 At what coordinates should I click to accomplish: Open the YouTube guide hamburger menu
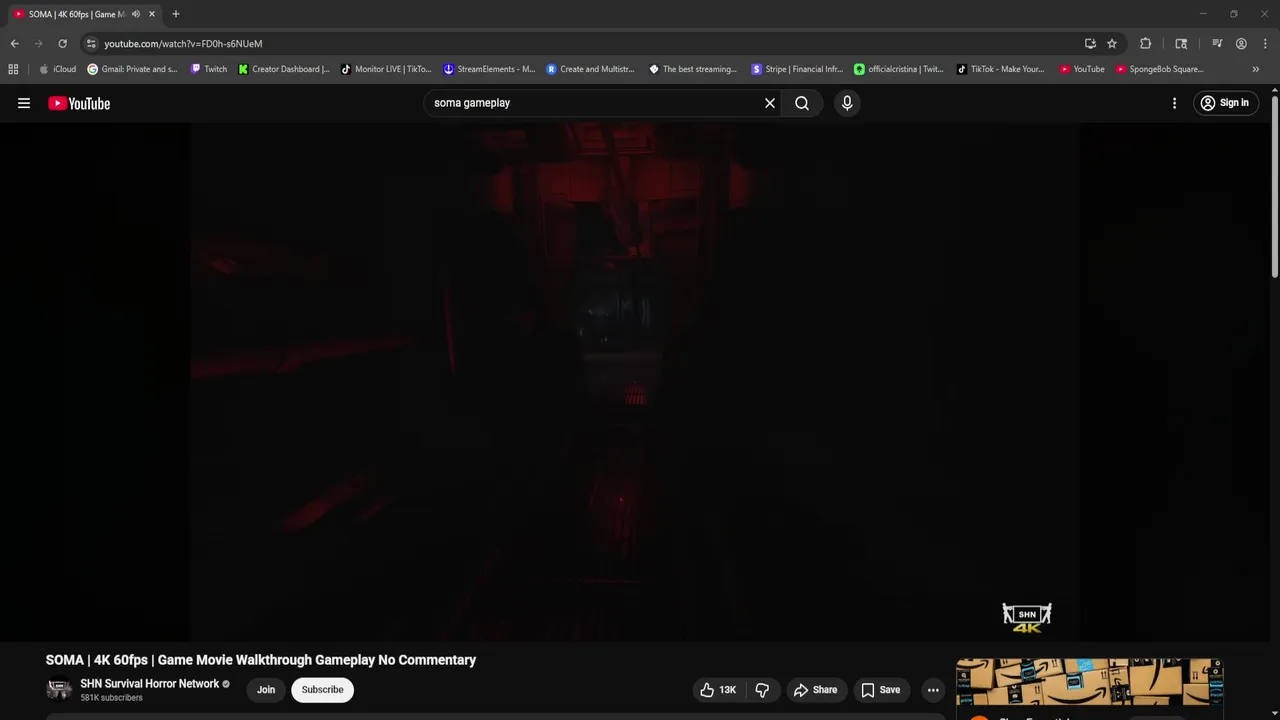[24, 103]
